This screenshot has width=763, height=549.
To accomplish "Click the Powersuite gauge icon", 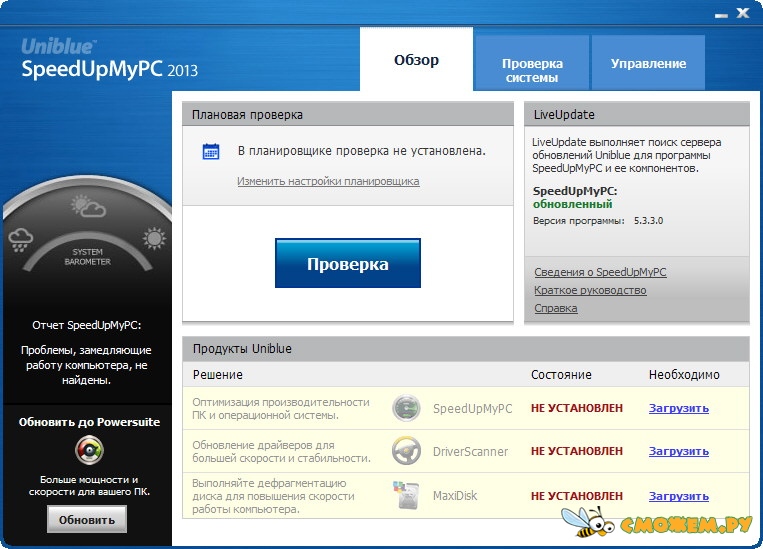I will pos(90,450).
